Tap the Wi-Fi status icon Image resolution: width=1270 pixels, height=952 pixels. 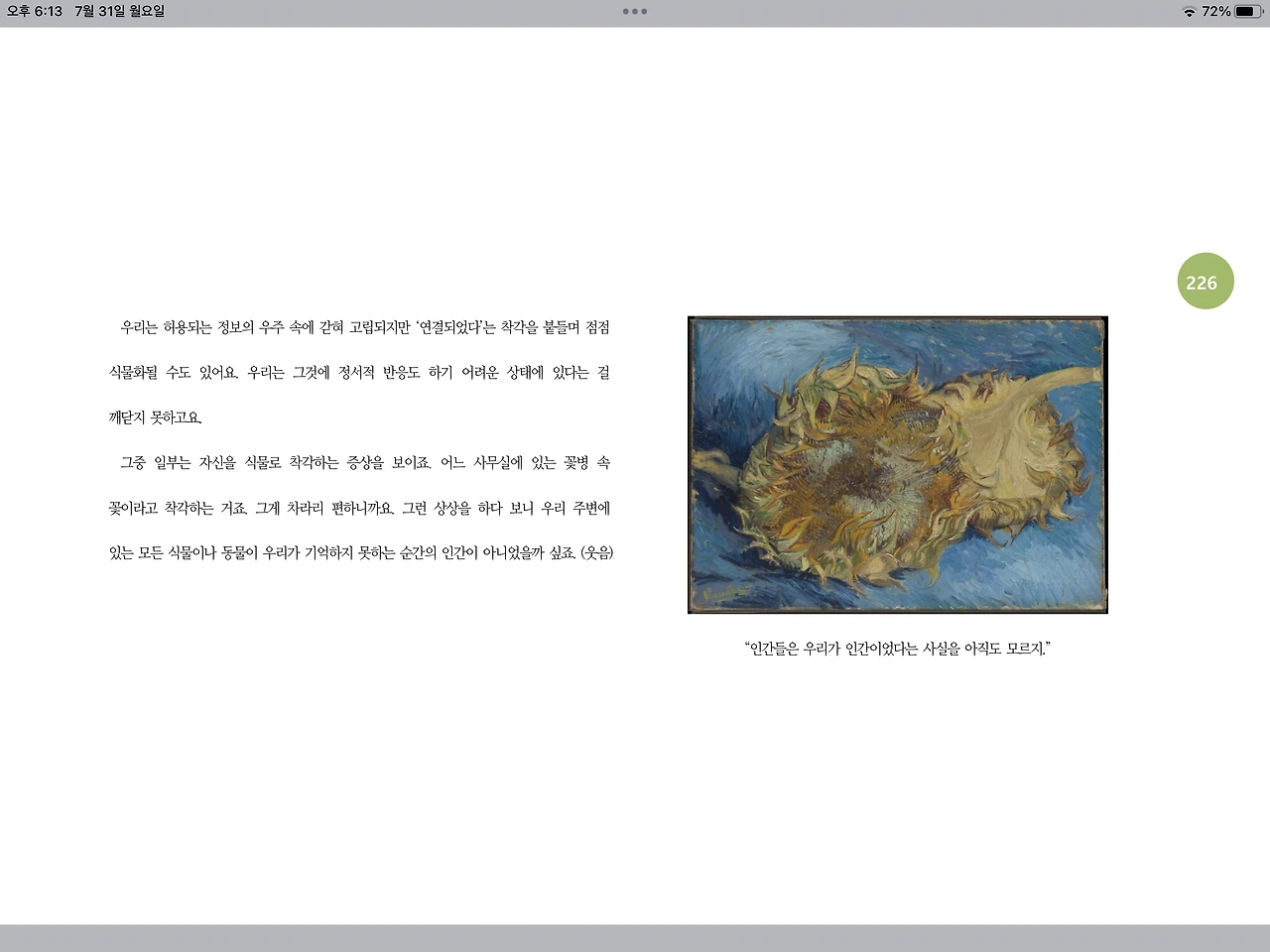tap(1190, 13)
